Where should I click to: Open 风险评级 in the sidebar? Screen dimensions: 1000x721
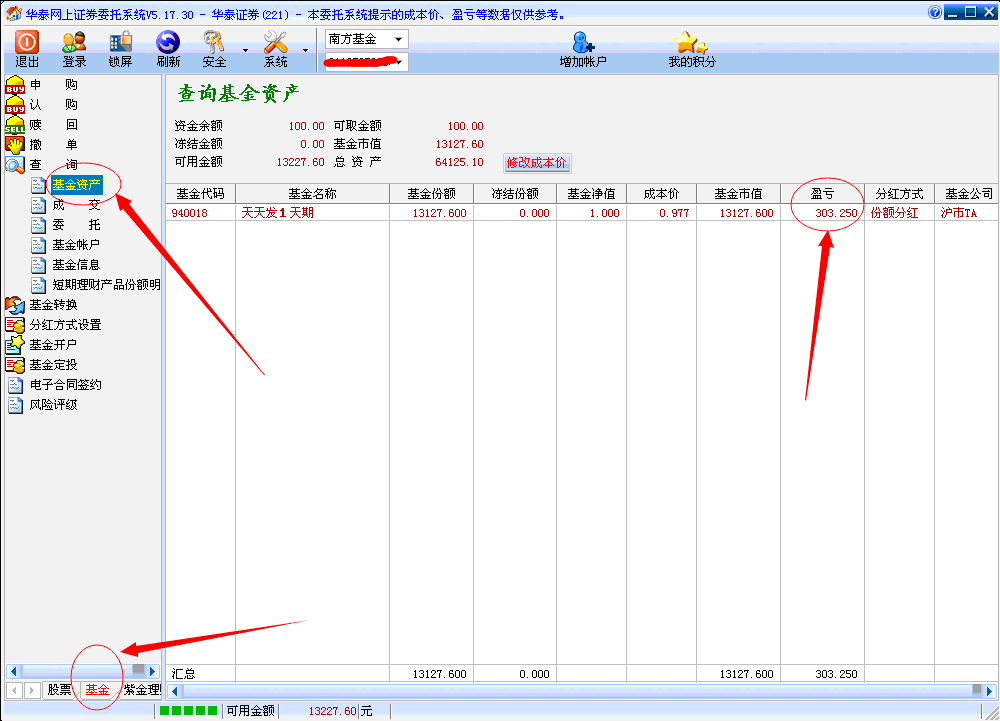coord(53,405)
